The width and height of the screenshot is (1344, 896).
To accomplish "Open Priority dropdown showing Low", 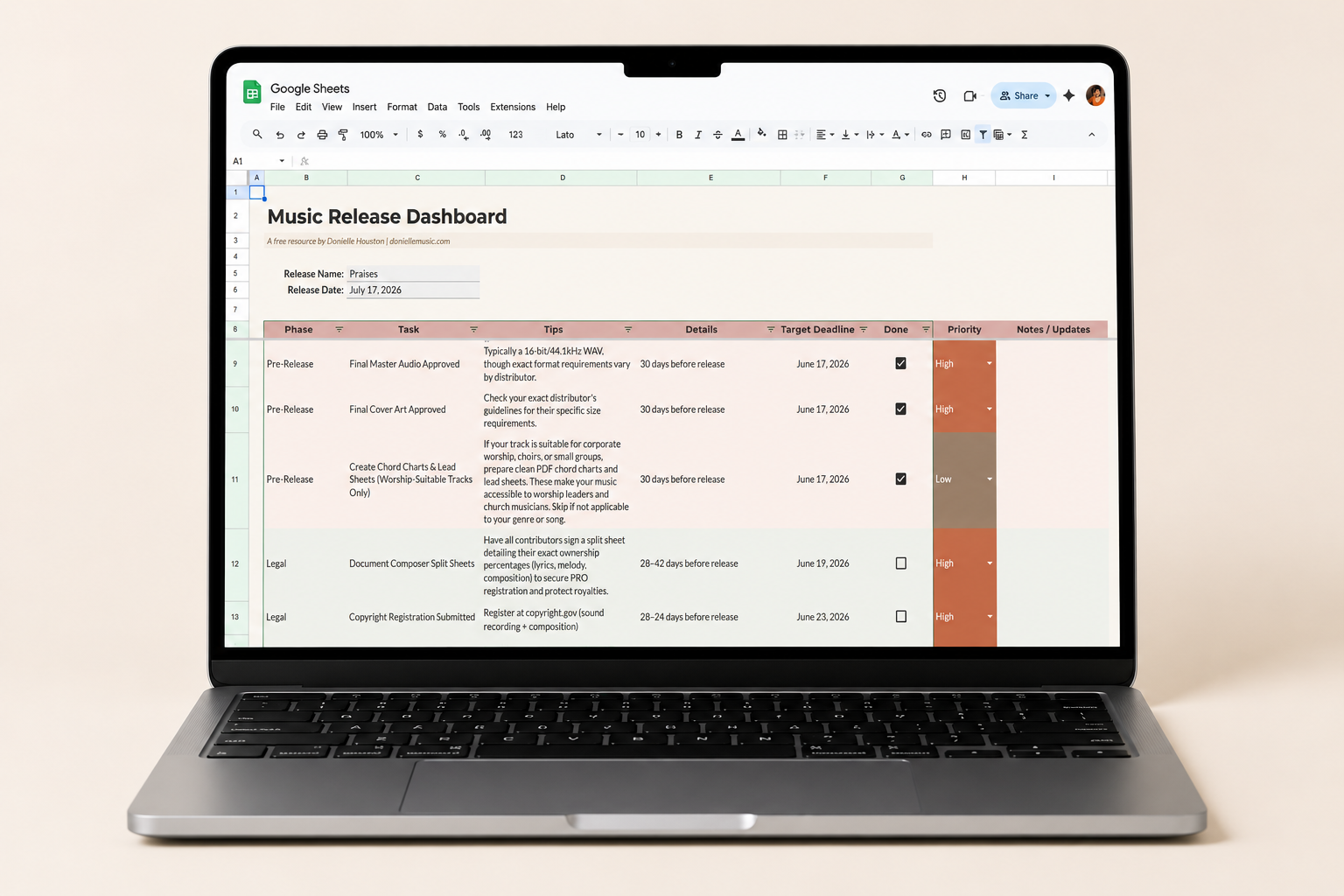I will pyautogui.click(x=990, y=479).
